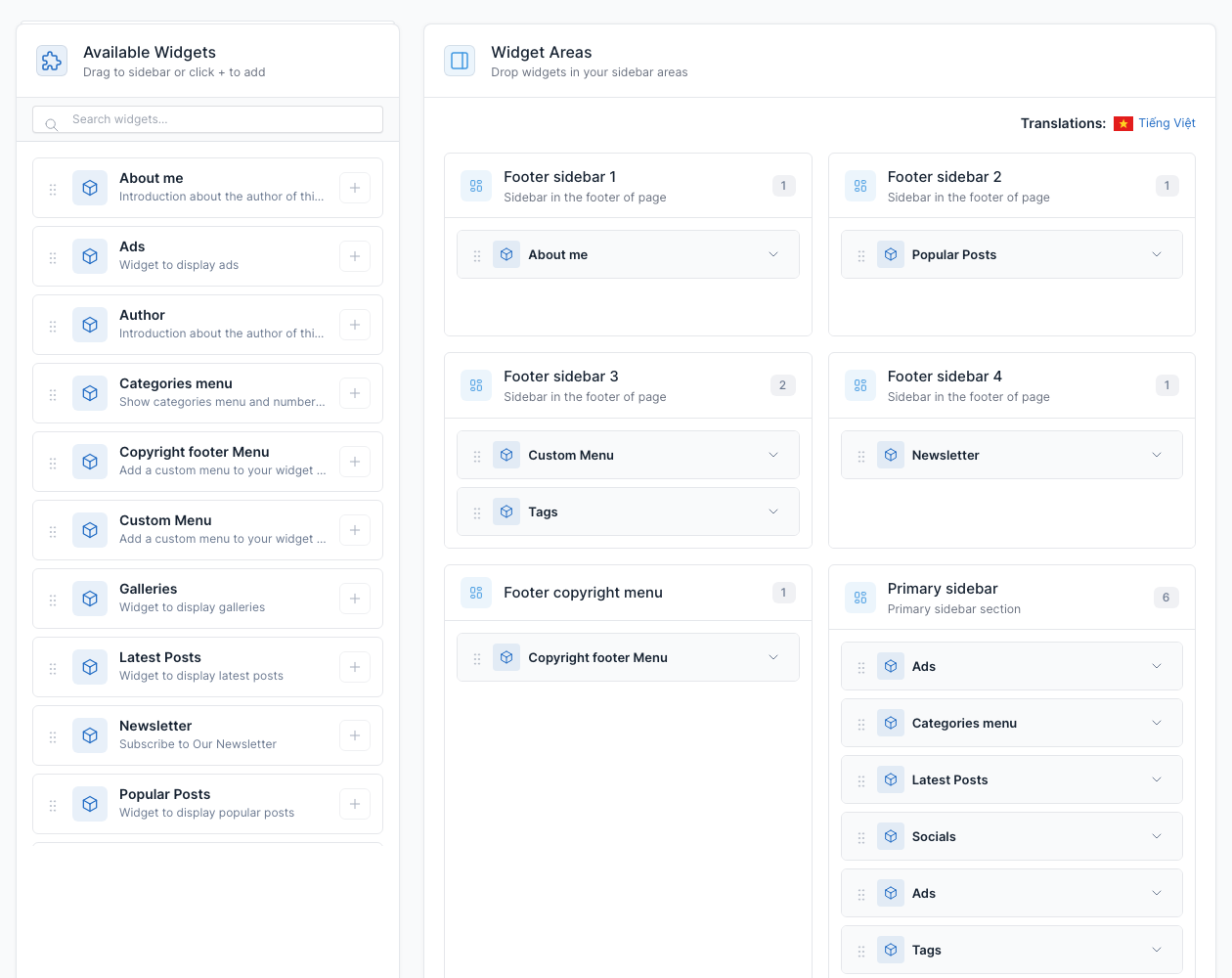The image size is (1232, 978).
Task: Click 'Subscribe to Our Newsletter' description text
Action: click(x=198, y=744)
